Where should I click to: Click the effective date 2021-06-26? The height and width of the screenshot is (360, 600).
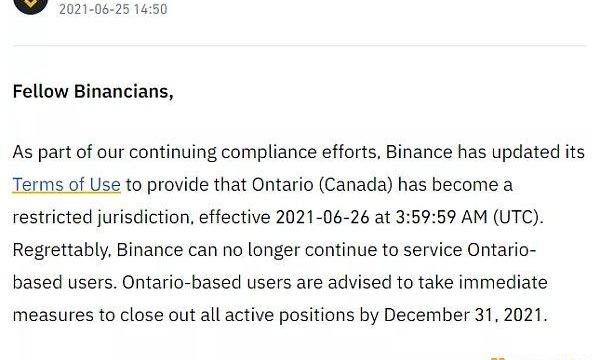point(323,217)
